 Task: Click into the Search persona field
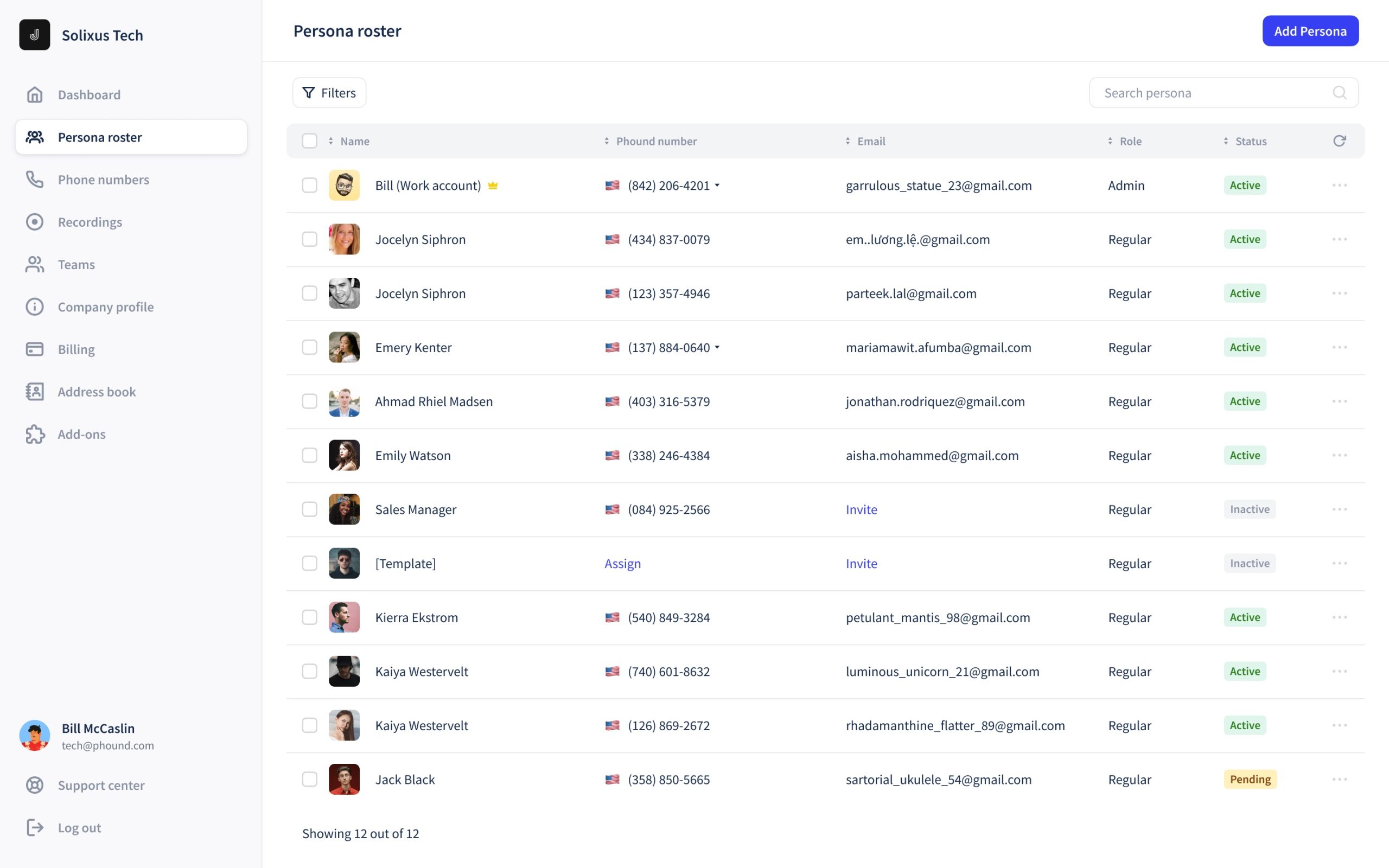1211,93
